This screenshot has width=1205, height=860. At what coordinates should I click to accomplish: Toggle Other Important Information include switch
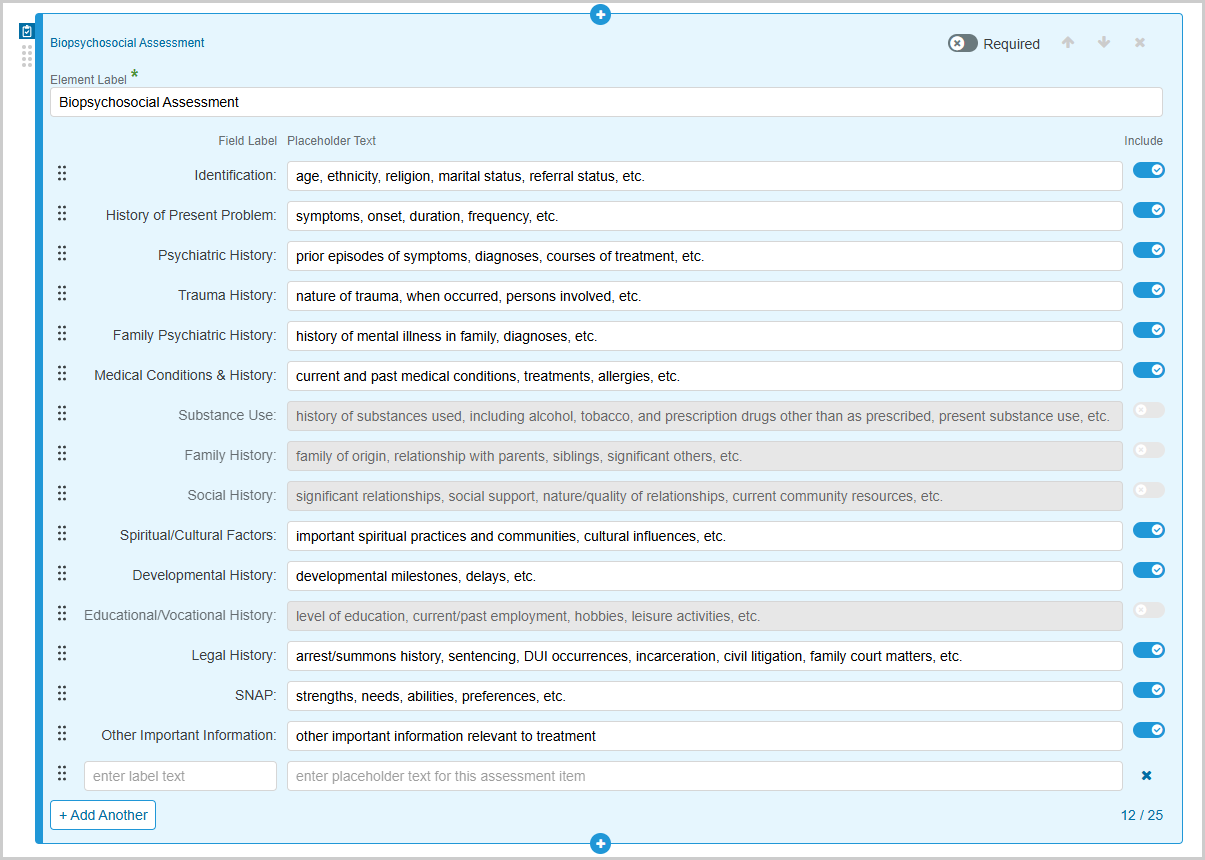click(1149, 730)
